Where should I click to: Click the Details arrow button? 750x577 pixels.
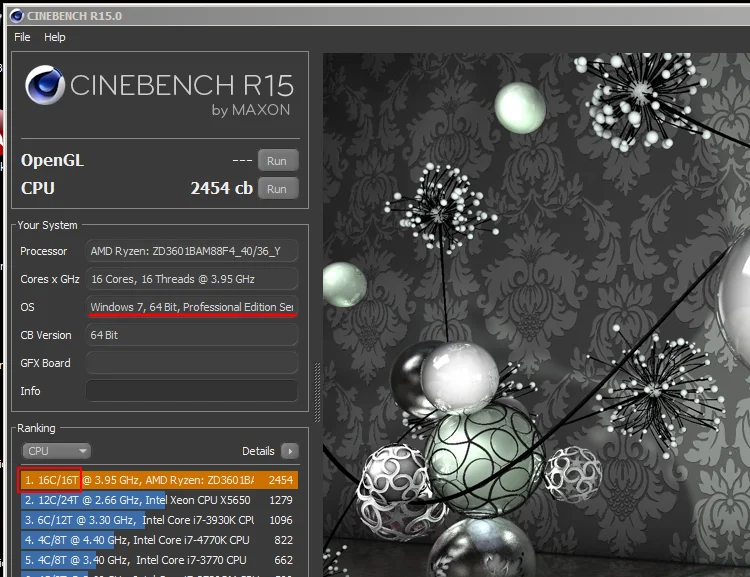(x=290, y=451)
